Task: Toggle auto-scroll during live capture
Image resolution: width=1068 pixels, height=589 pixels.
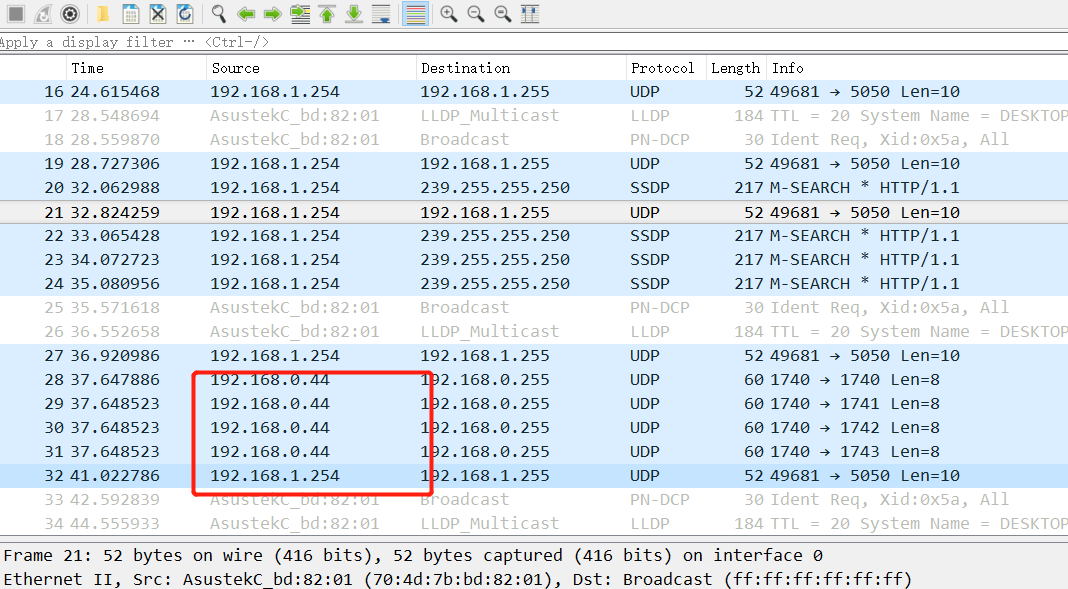Action: point(381,14)
